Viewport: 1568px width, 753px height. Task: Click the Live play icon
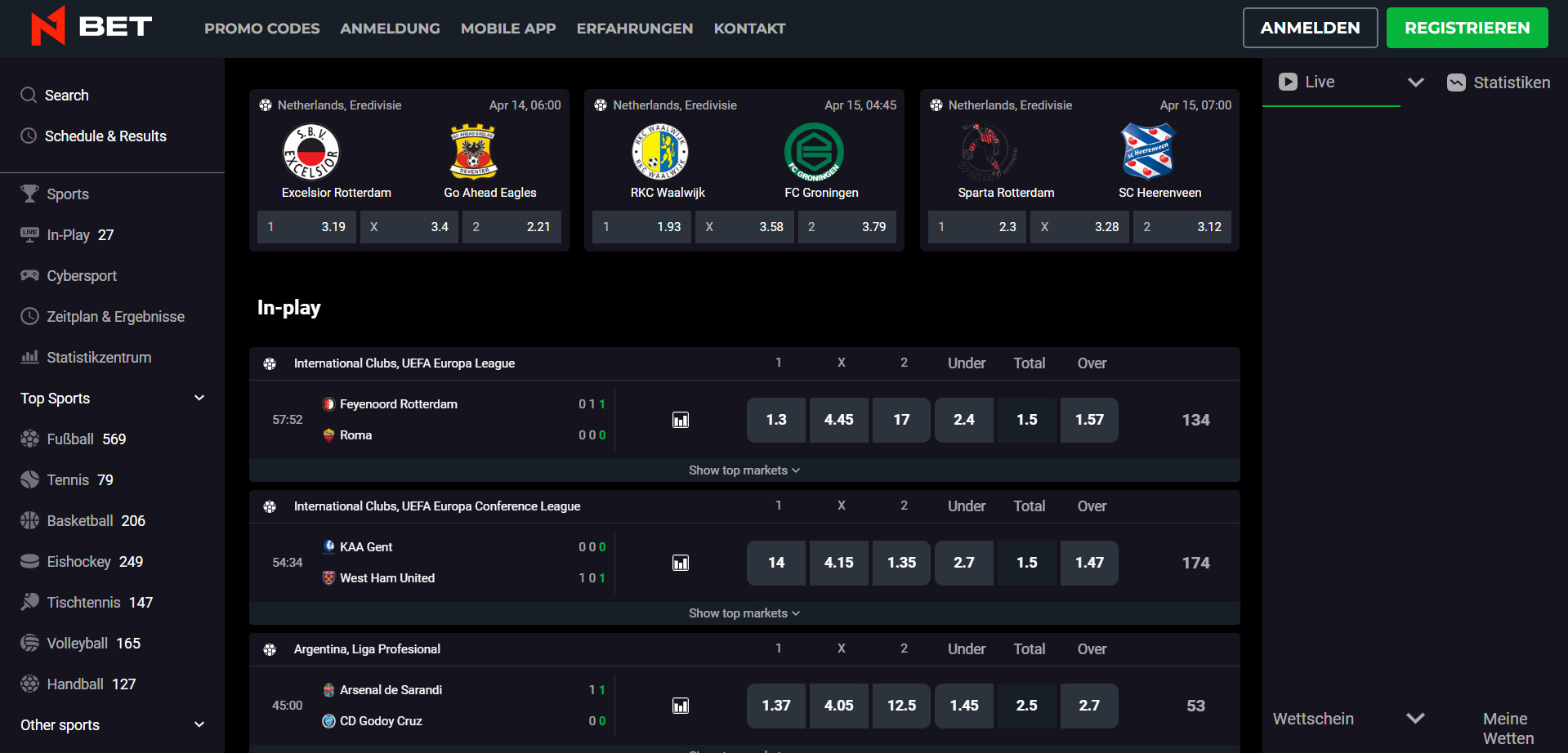pyautogui.click(x=1288, y=82)
